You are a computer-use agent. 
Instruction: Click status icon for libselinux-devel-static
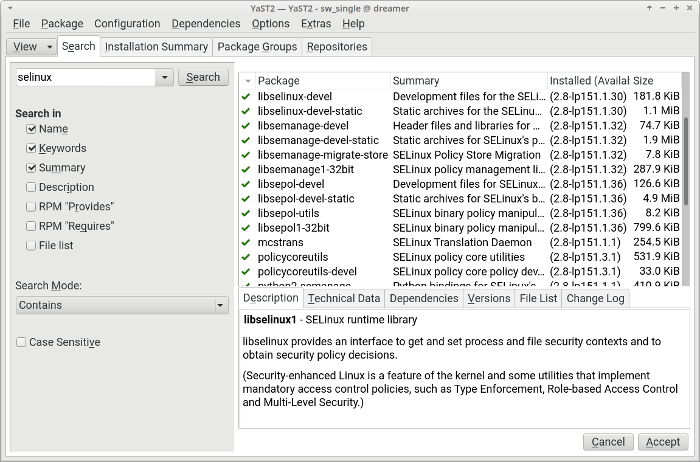click(246, 111)
